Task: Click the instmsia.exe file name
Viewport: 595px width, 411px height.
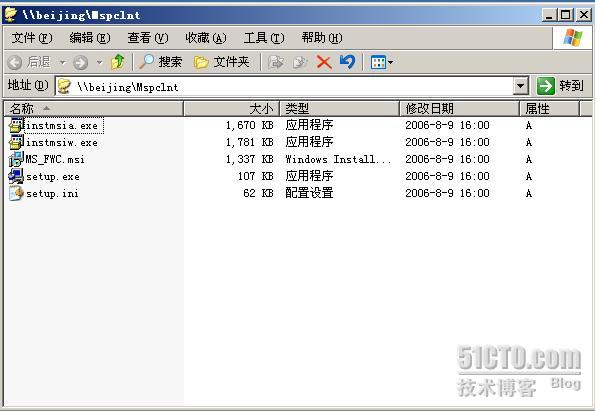Action: tap(62, 126)
